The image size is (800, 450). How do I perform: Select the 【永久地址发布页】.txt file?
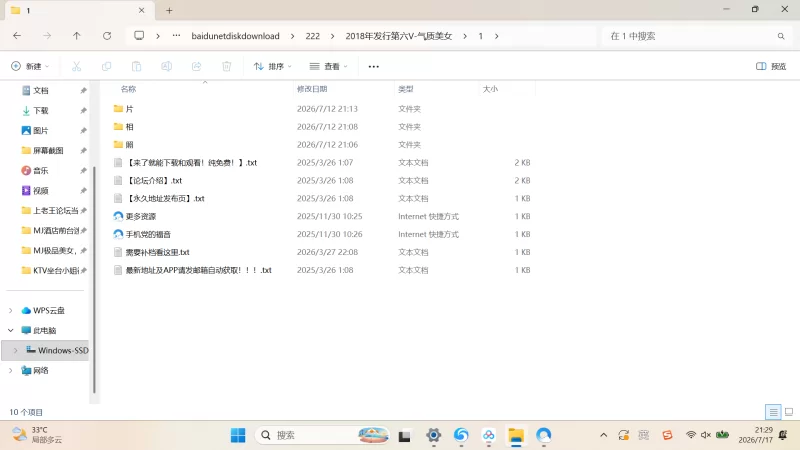coord(165,198)
